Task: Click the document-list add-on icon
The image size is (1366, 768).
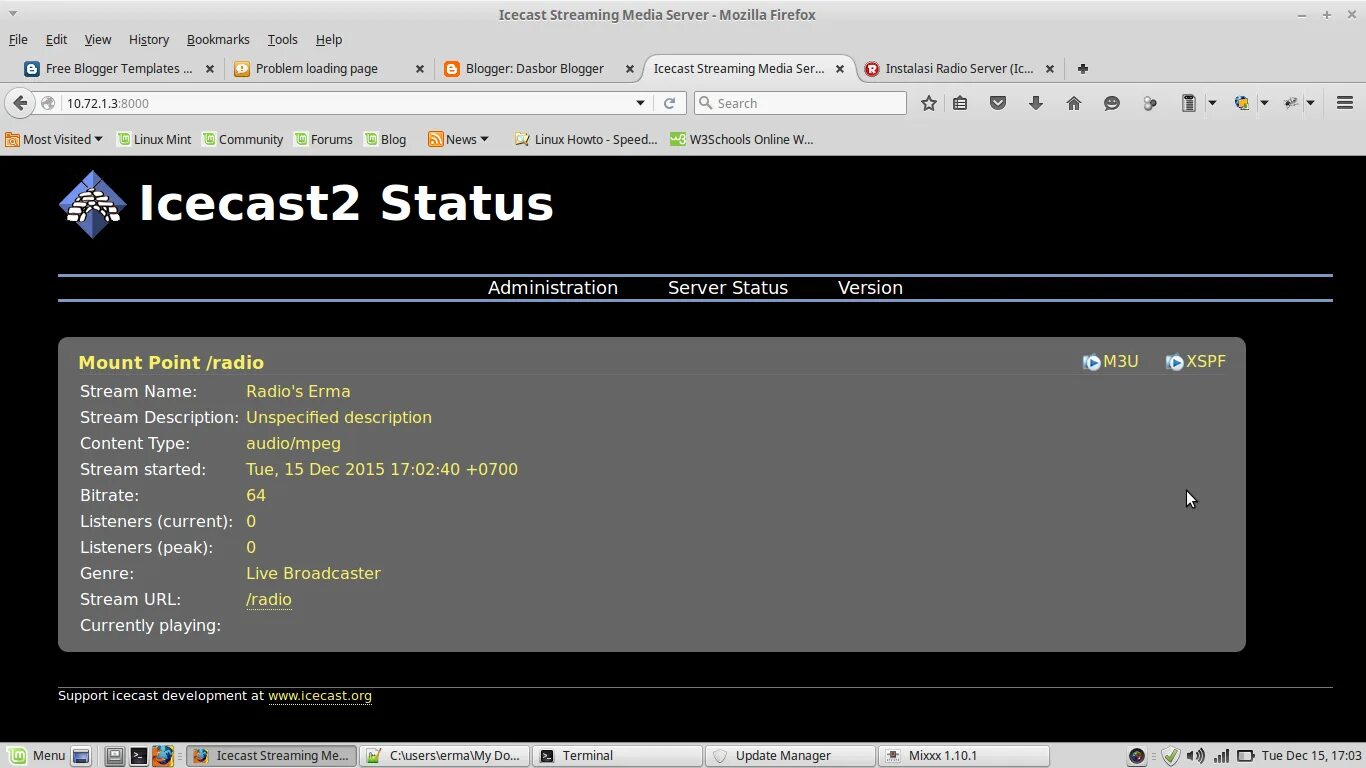Action: (x=1189, y=103)
